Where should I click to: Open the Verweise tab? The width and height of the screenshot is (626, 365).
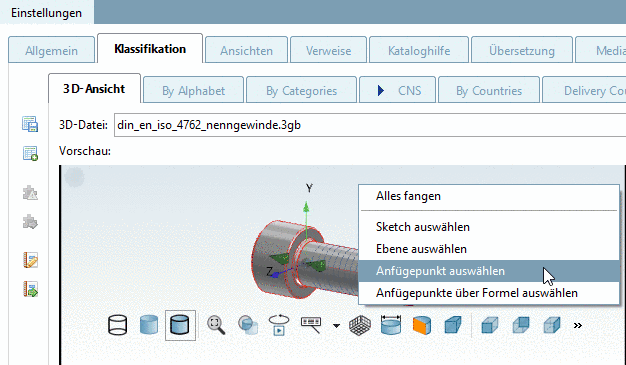329,50
